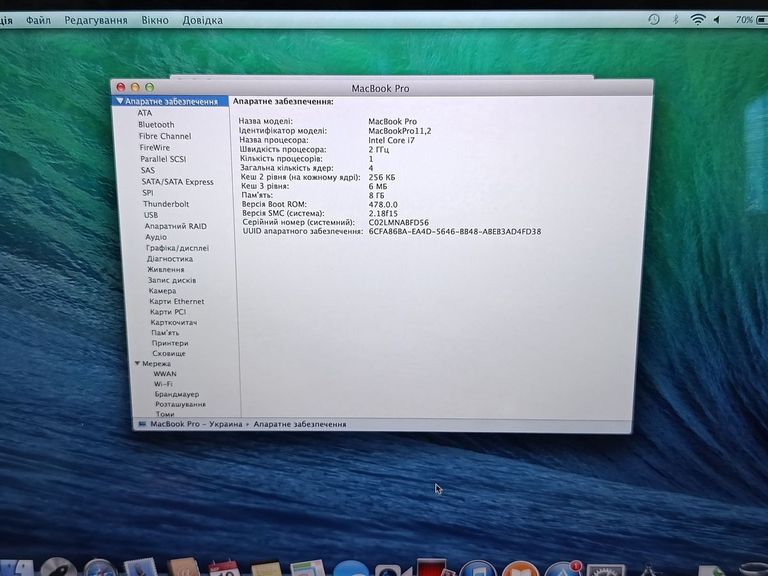Select Fibre Channel sidebar item

tap(165, 136)
